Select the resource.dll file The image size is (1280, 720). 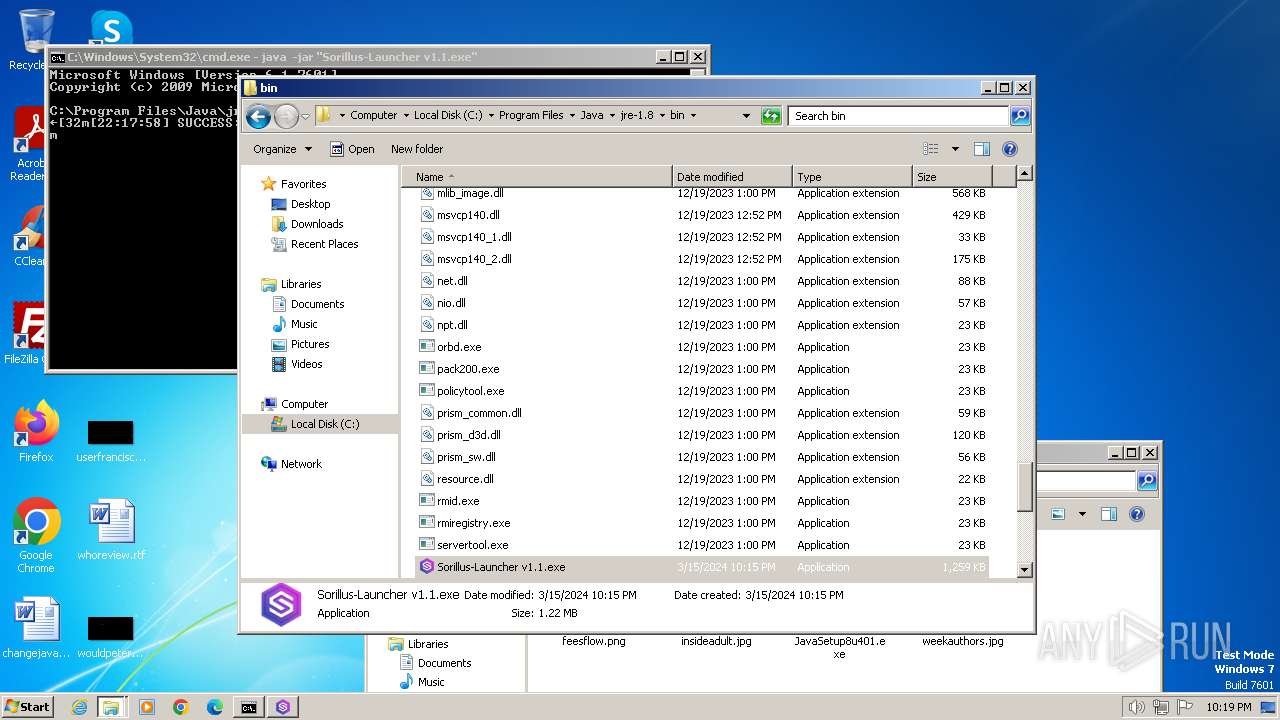pos(465,479)
